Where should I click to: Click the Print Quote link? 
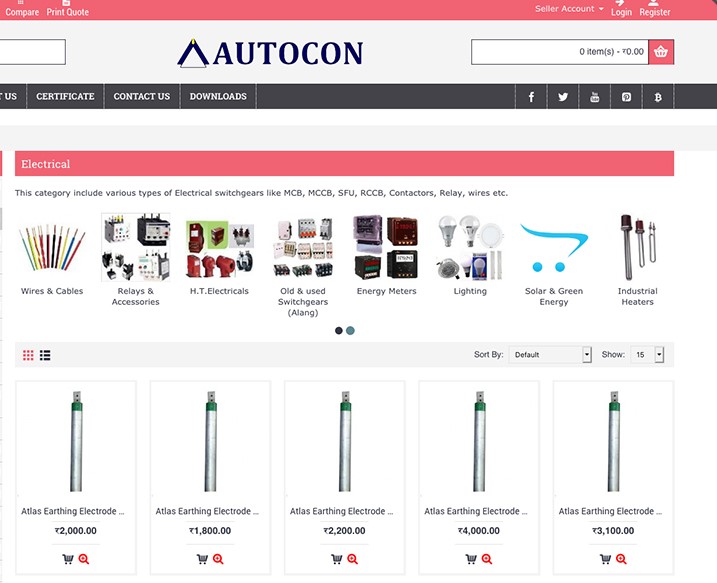coord(68,9)
